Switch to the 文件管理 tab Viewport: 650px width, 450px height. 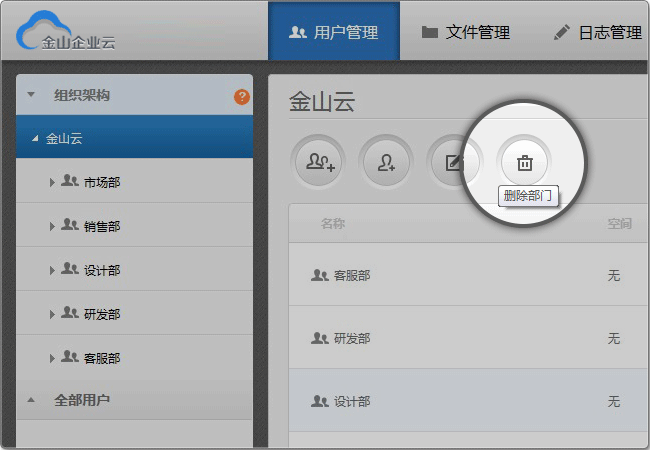pos(466,32)
